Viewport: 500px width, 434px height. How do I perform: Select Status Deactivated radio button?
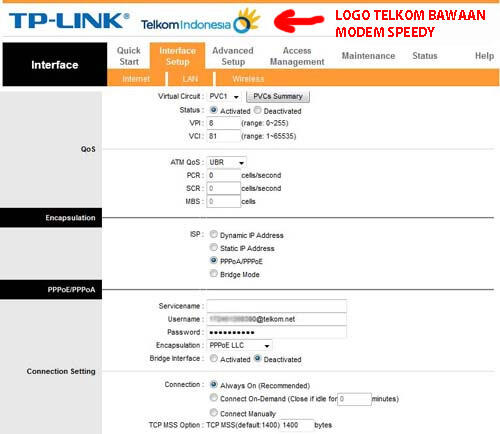(x=257, y=110)
